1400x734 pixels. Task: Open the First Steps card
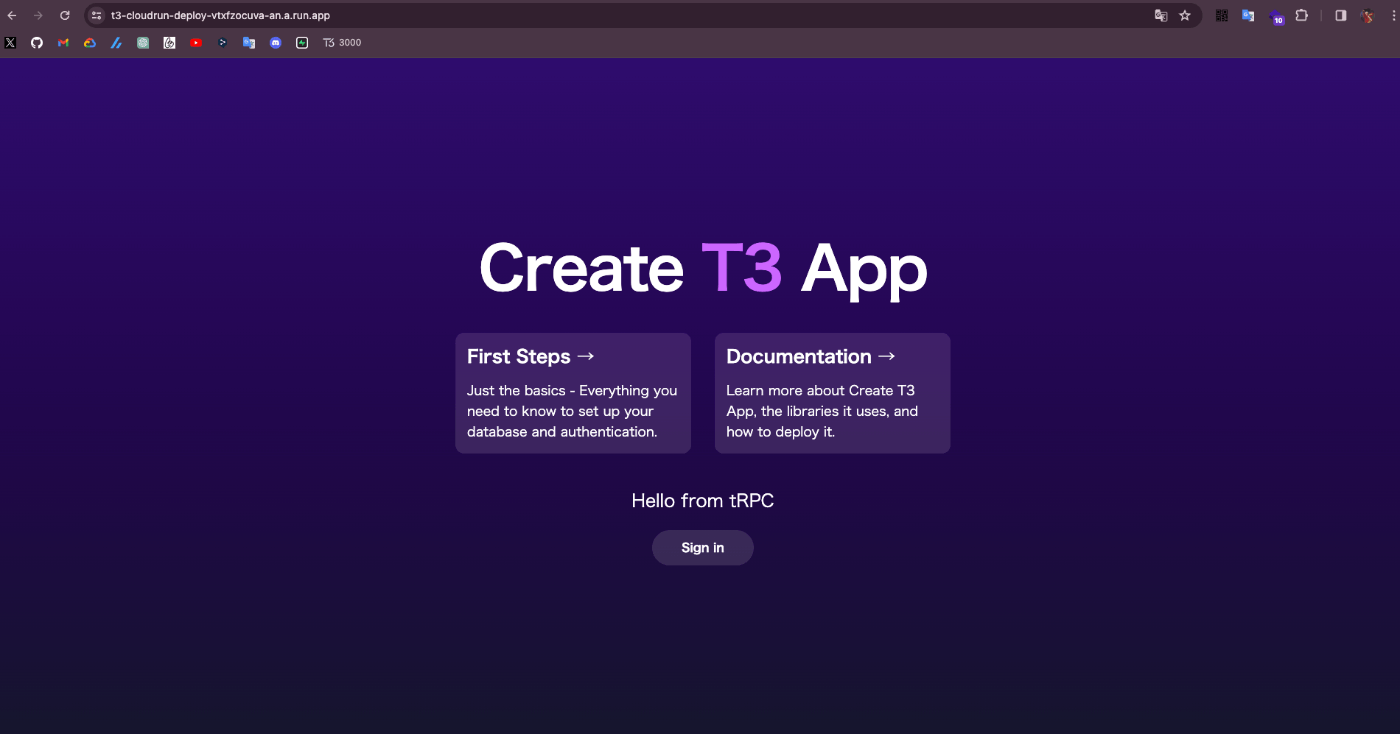(x=573, y=393)
